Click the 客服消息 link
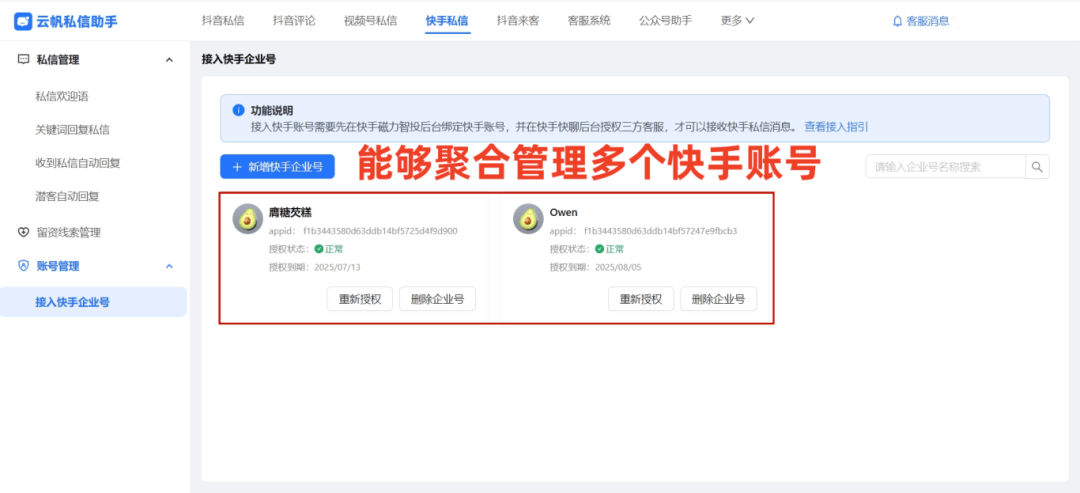The image size is (1080, 493). pyautogui.click(x=928, y=21)
